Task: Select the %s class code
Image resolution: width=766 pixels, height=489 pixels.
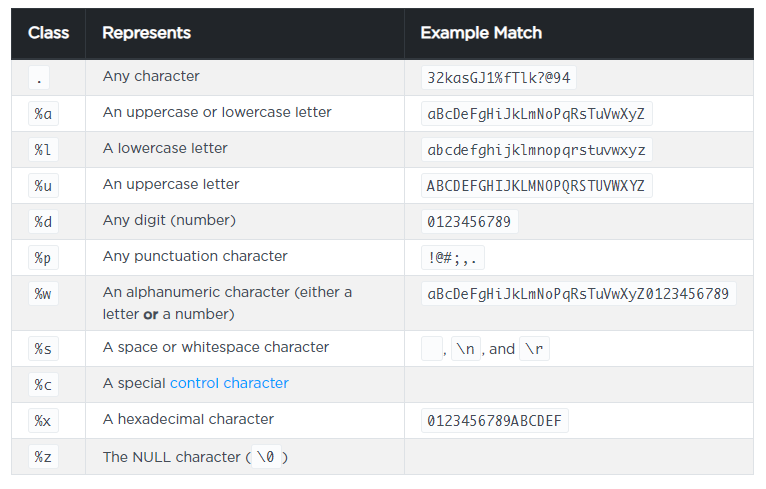Action: (43, 348)
